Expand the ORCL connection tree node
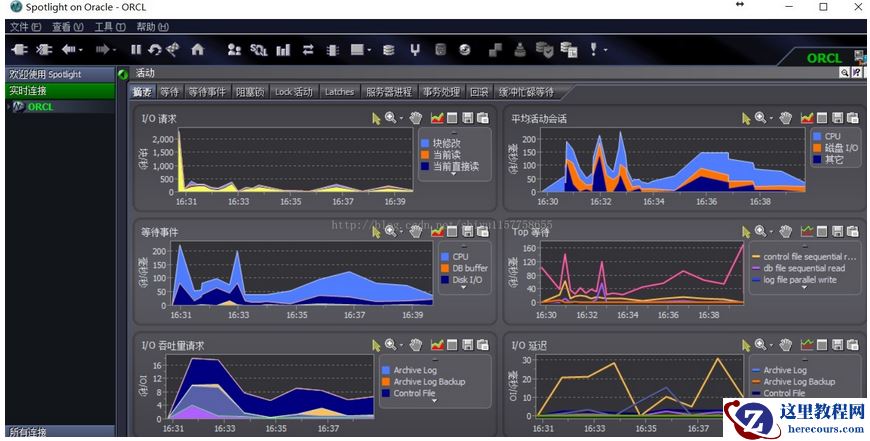870x441 pixels. click(x=10, y=107)
